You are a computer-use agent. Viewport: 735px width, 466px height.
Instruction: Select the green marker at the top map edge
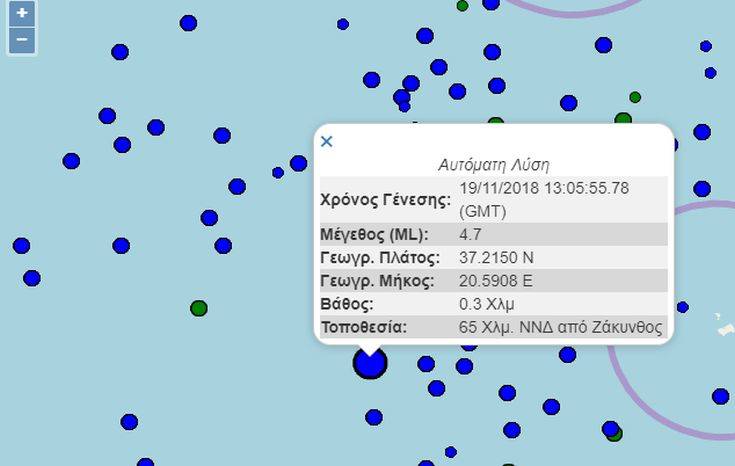[462, 5]
